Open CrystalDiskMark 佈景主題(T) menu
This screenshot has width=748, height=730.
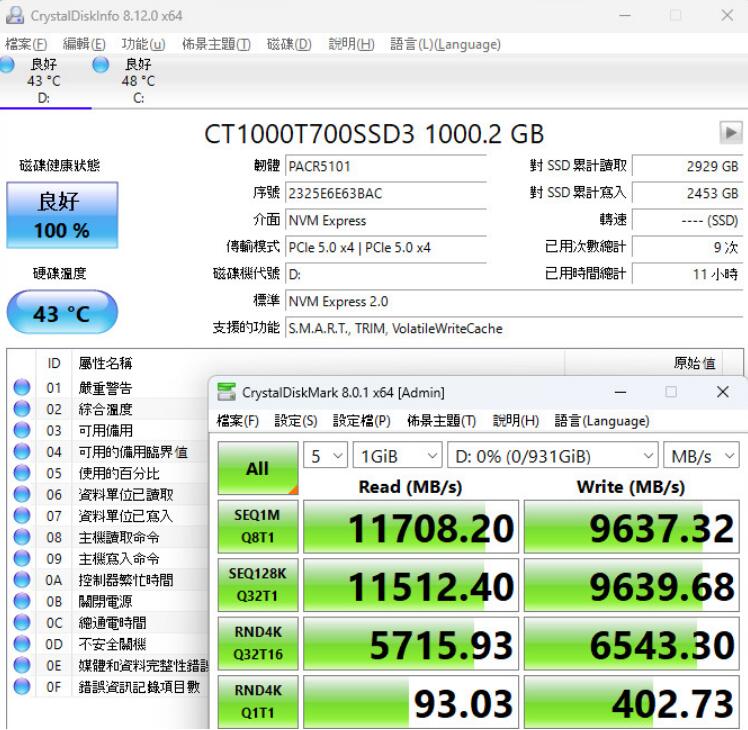441,421
